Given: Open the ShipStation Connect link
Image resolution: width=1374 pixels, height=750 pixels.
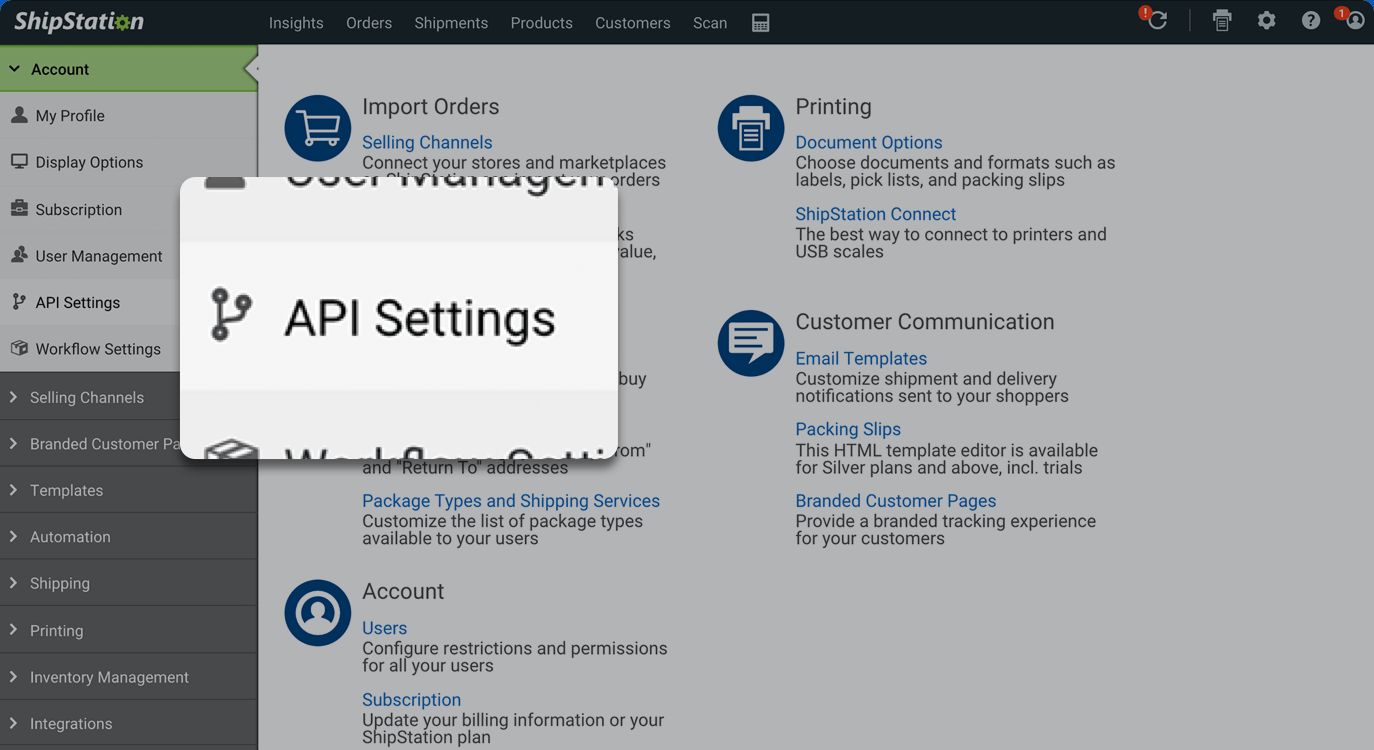Looking at the screenshot, I should pos(876,214).
